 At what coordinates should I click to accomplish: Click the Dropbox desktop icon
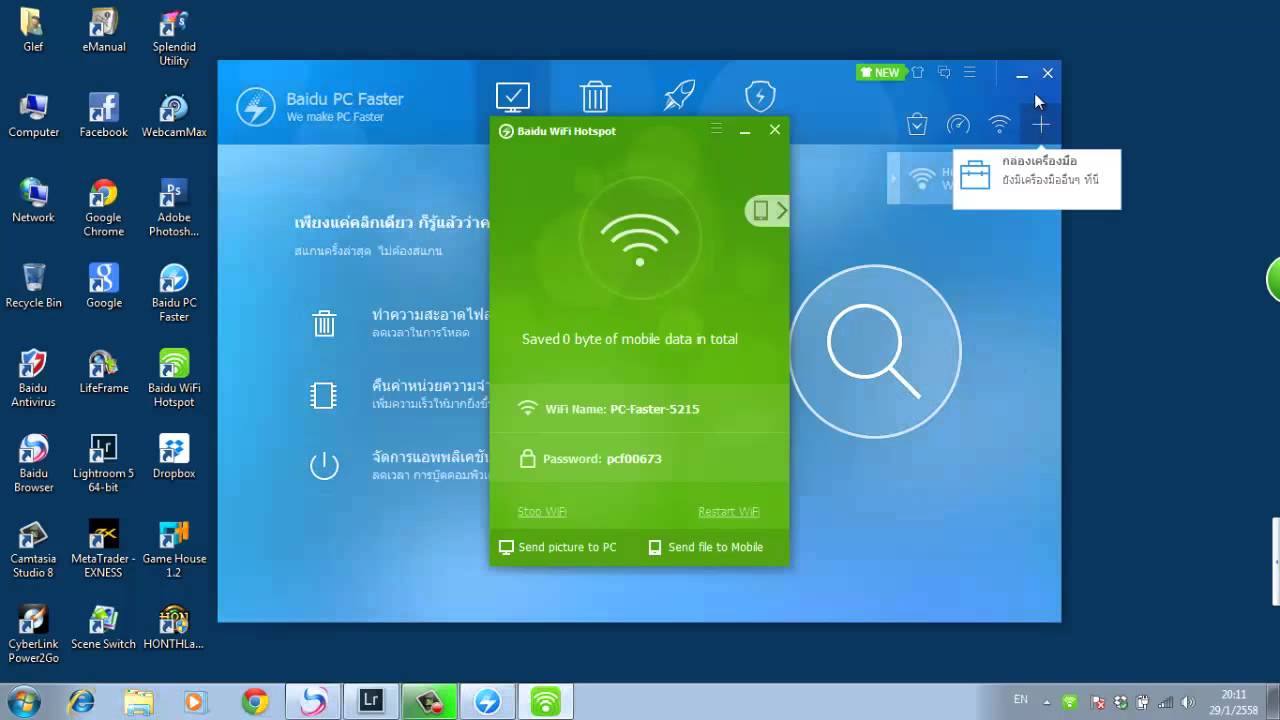click(174, 457)
